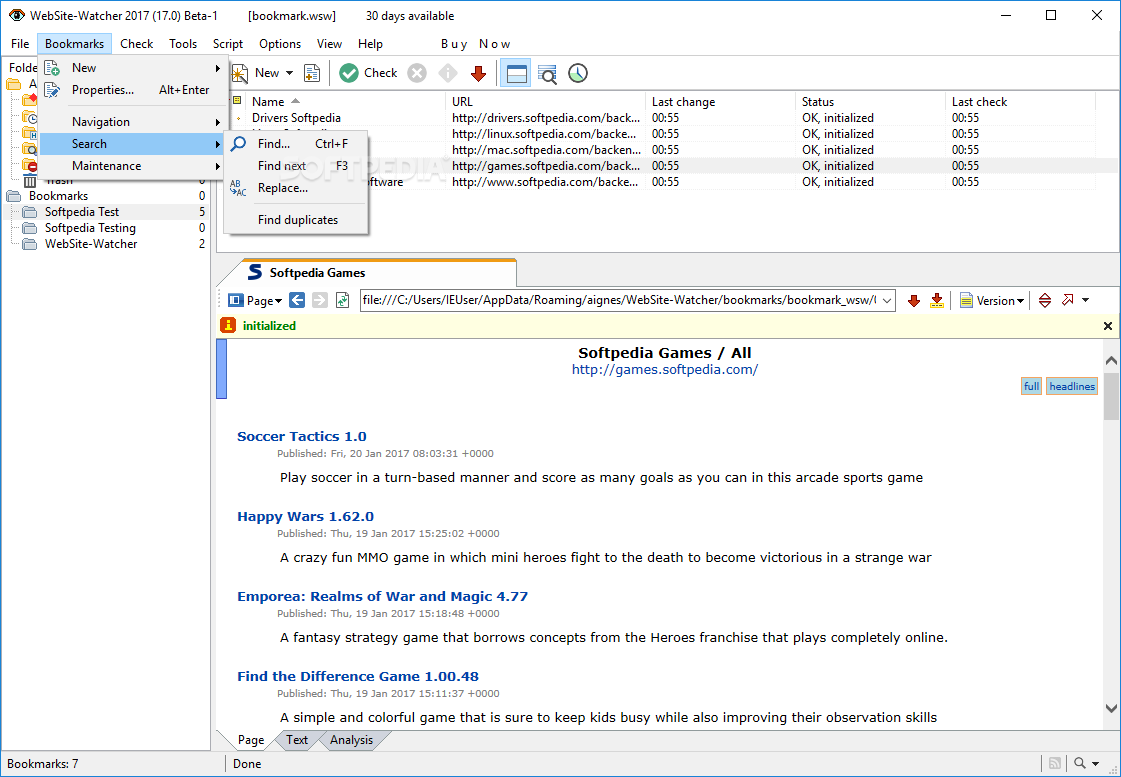Select the WebSite-Watcher folder
This screenshot has height=777, width=1121.
coord(91,244)
